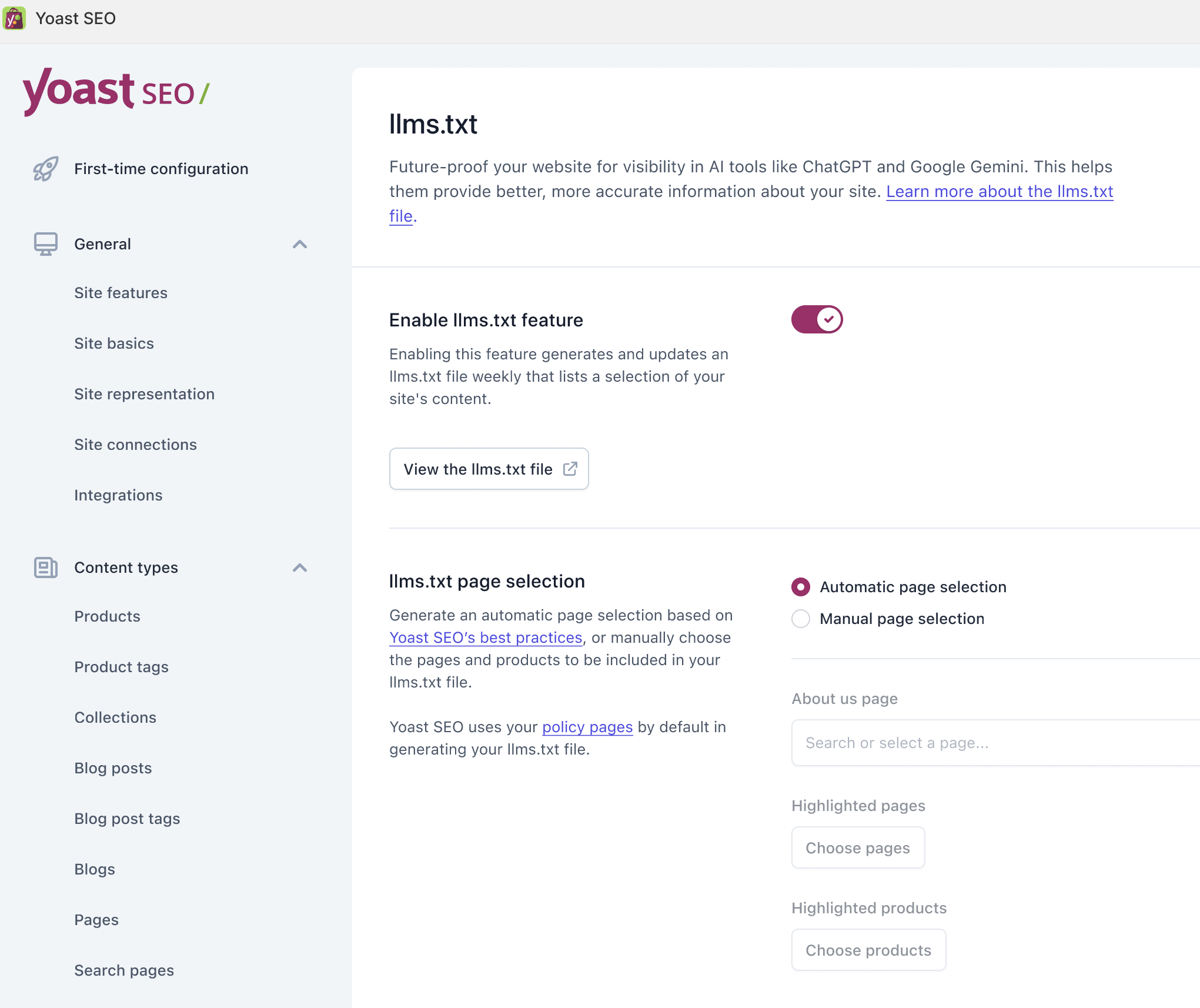Viewport: 1200px width, 1008px height.
Task: Follow the Learn more about llms.txt link
Action: [999, 192]
